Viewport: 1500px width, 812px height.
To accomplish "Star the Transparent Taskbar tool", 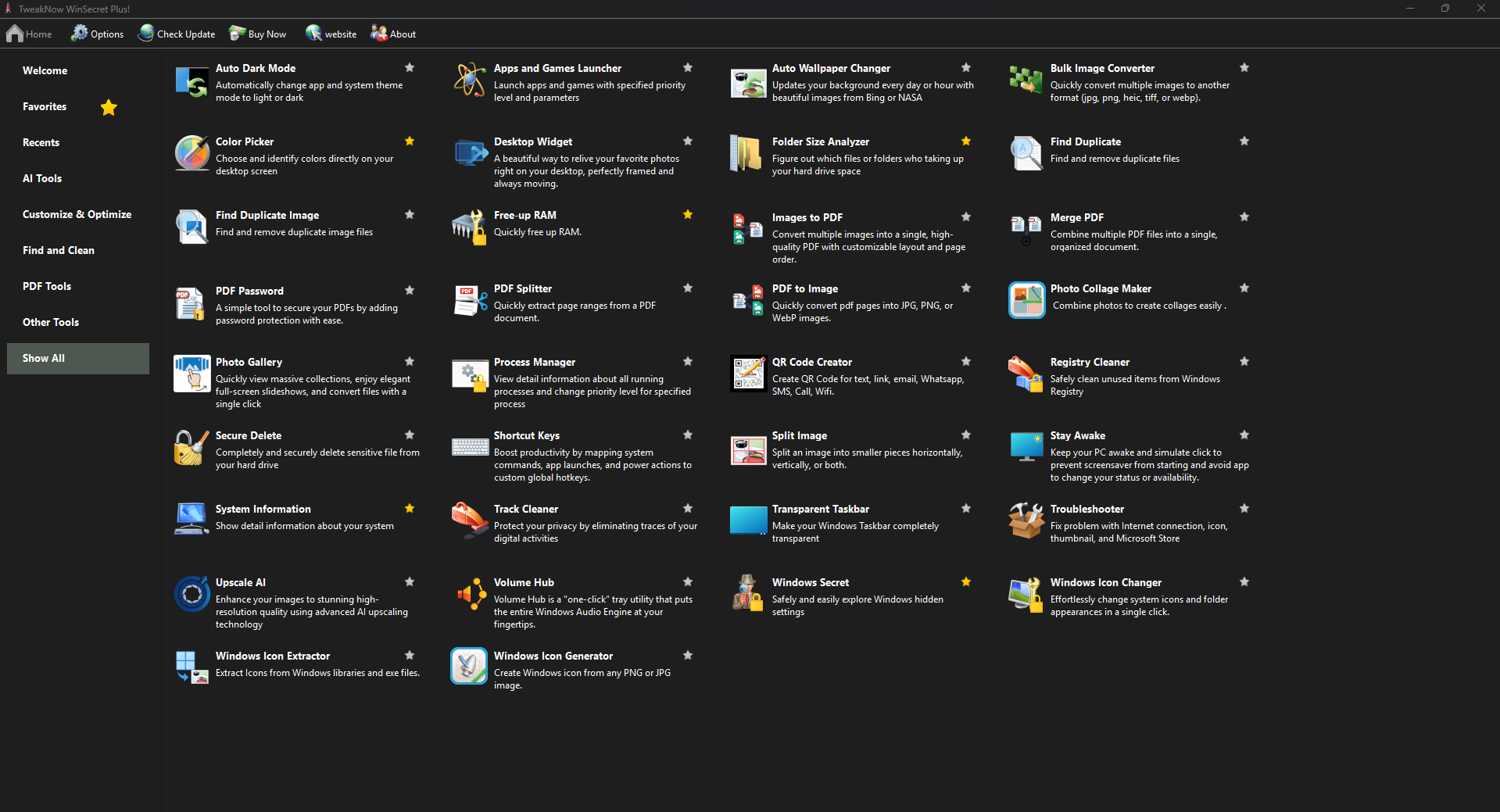I will [x=966, y=509].
